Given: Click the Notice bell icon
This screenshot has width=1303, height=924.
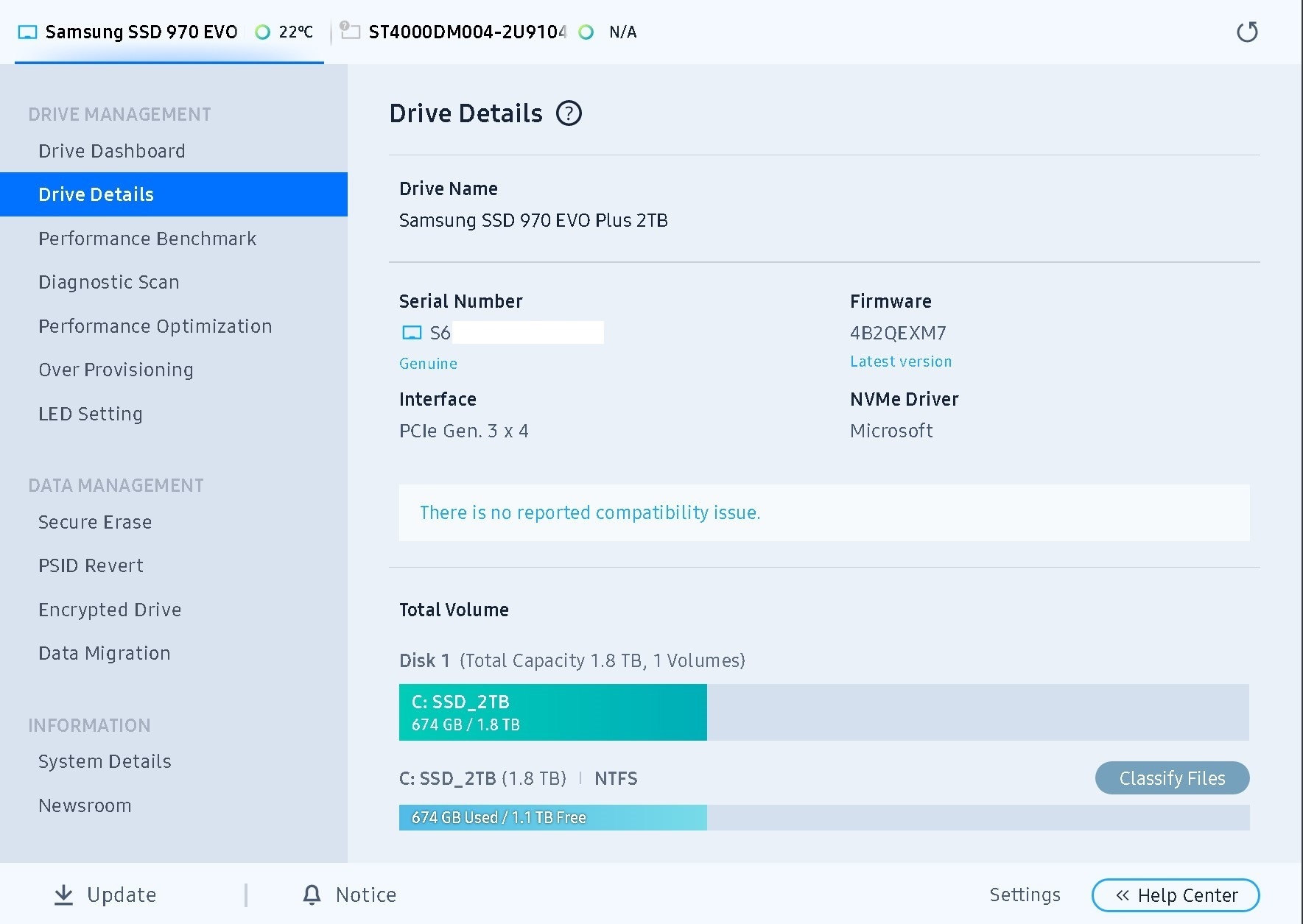Looking at the screenshot, I should (x=312, y=895).
